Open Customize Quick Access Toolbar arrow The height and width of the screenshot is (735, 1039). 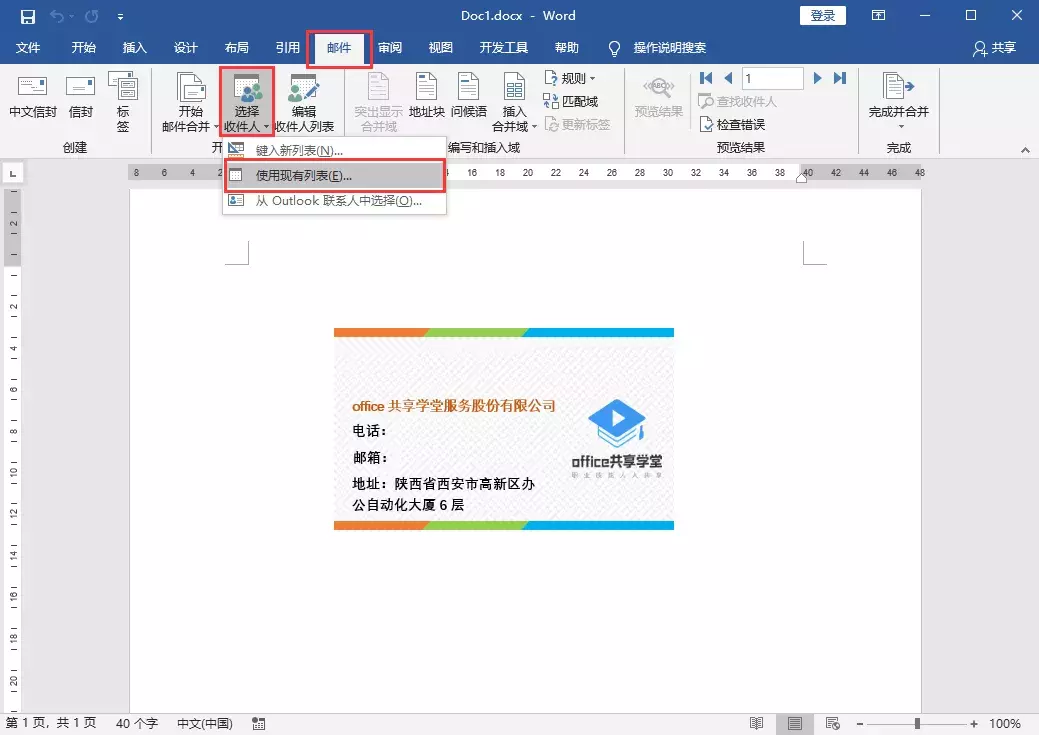point(120,17)
